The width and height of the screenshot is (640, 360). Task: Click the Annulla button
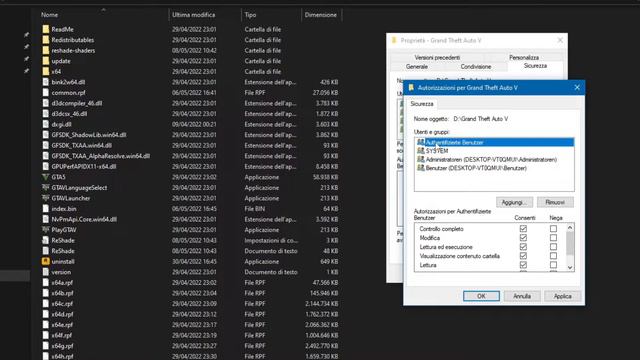click(522, 296)
